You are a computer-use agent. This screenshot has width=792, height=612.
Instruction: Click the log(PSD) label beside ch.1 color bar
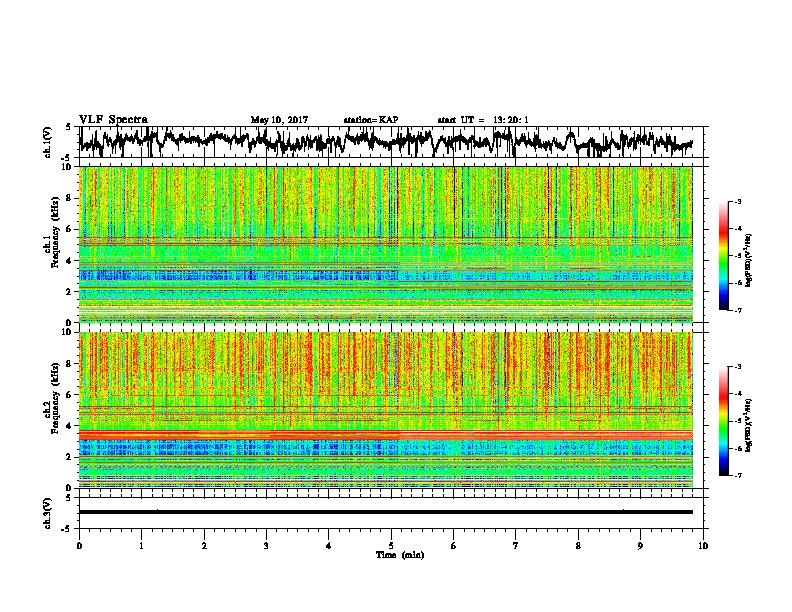coord(749,261)
